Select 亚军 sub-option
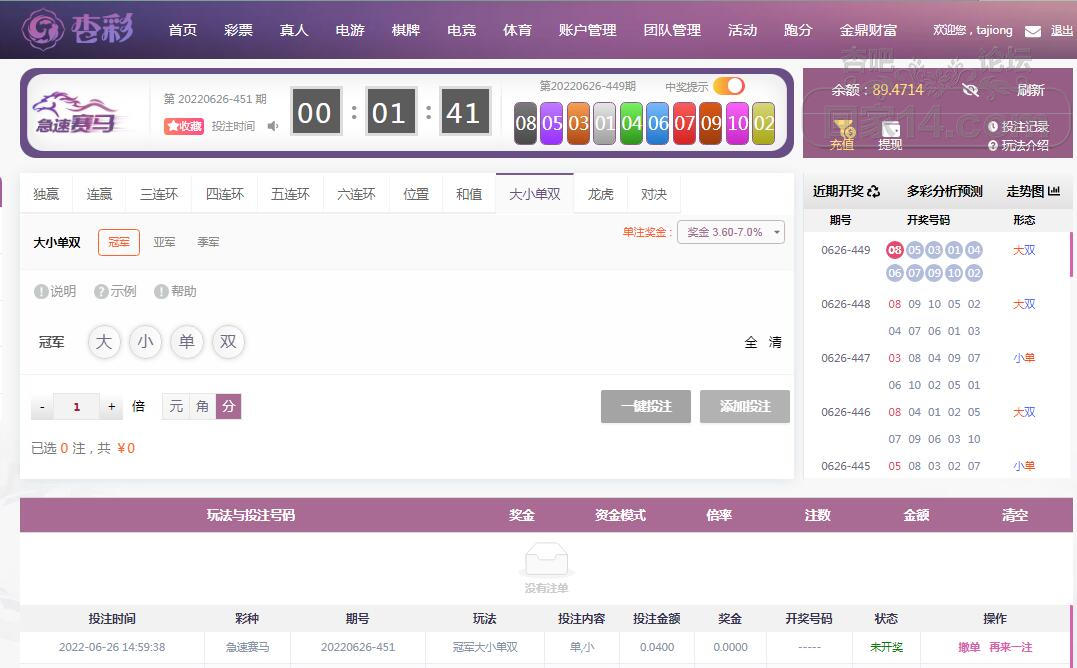The width and height of the screenshot is (1077, 668). 164,242
